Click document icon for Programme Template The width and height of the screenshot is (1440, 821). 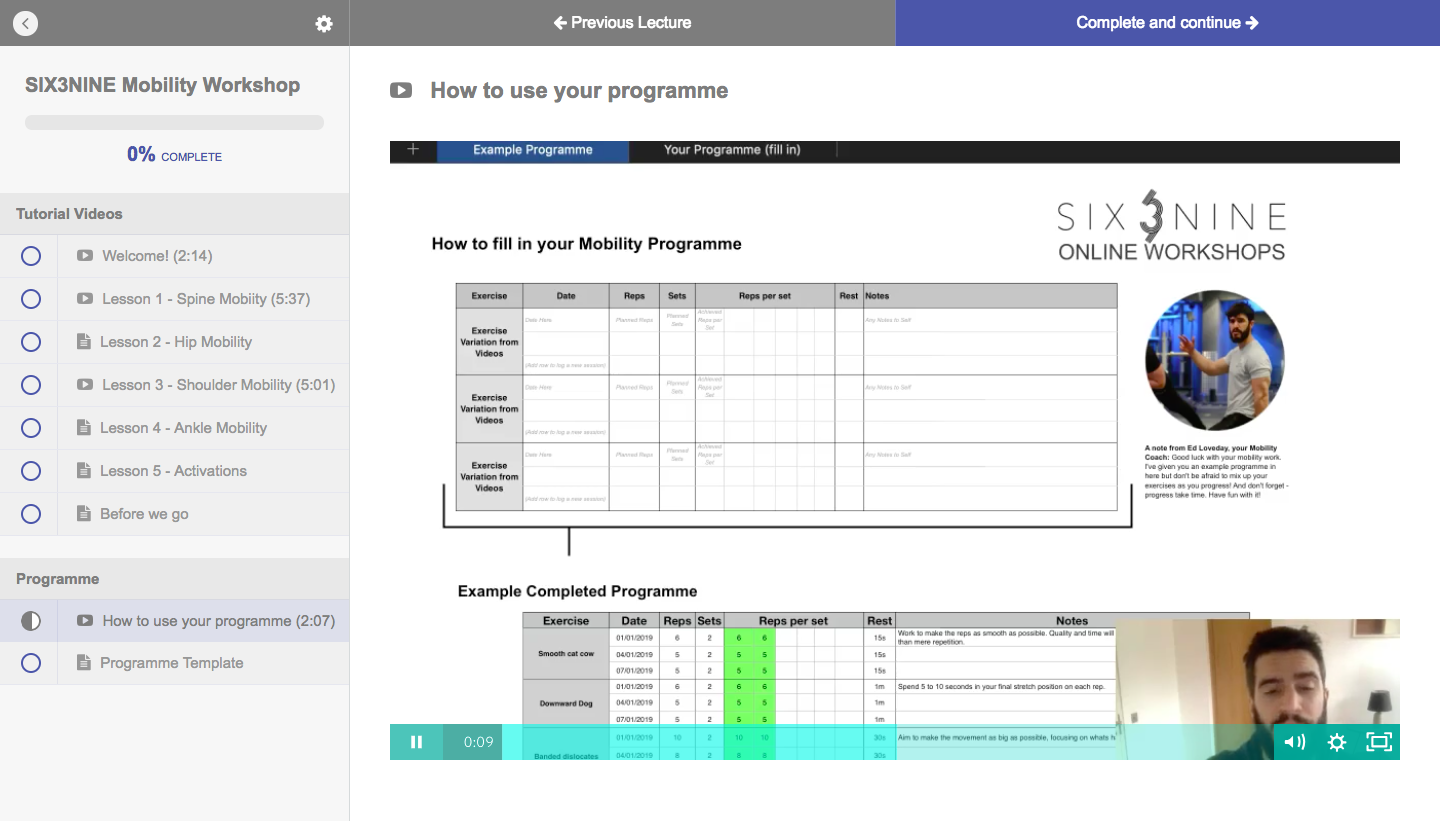(84, 663)
